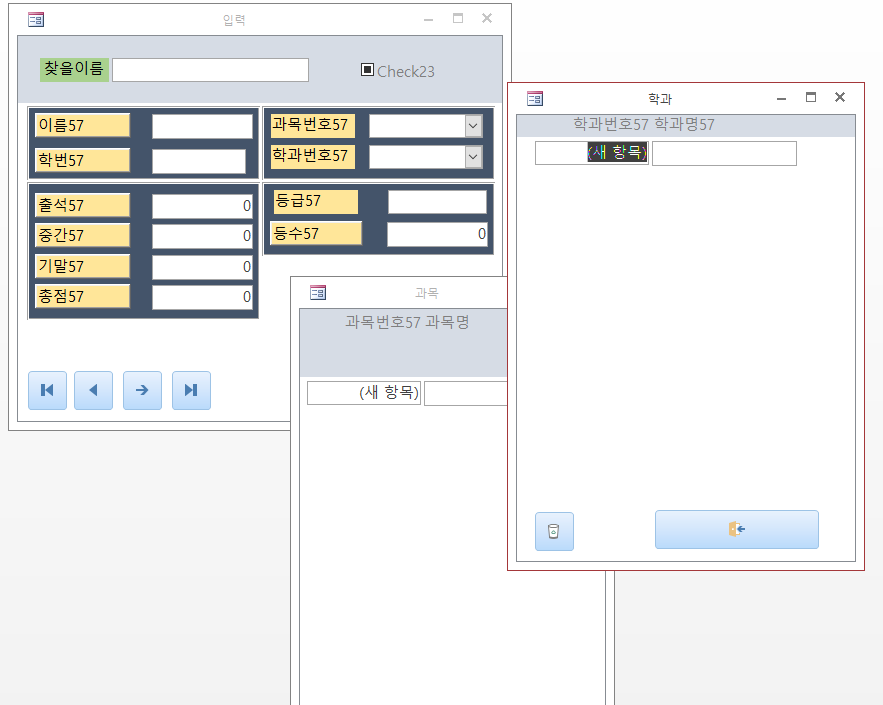Screen dimensions: 883x705
Task: Click the 출석57 label
Action: click(82, 205)
